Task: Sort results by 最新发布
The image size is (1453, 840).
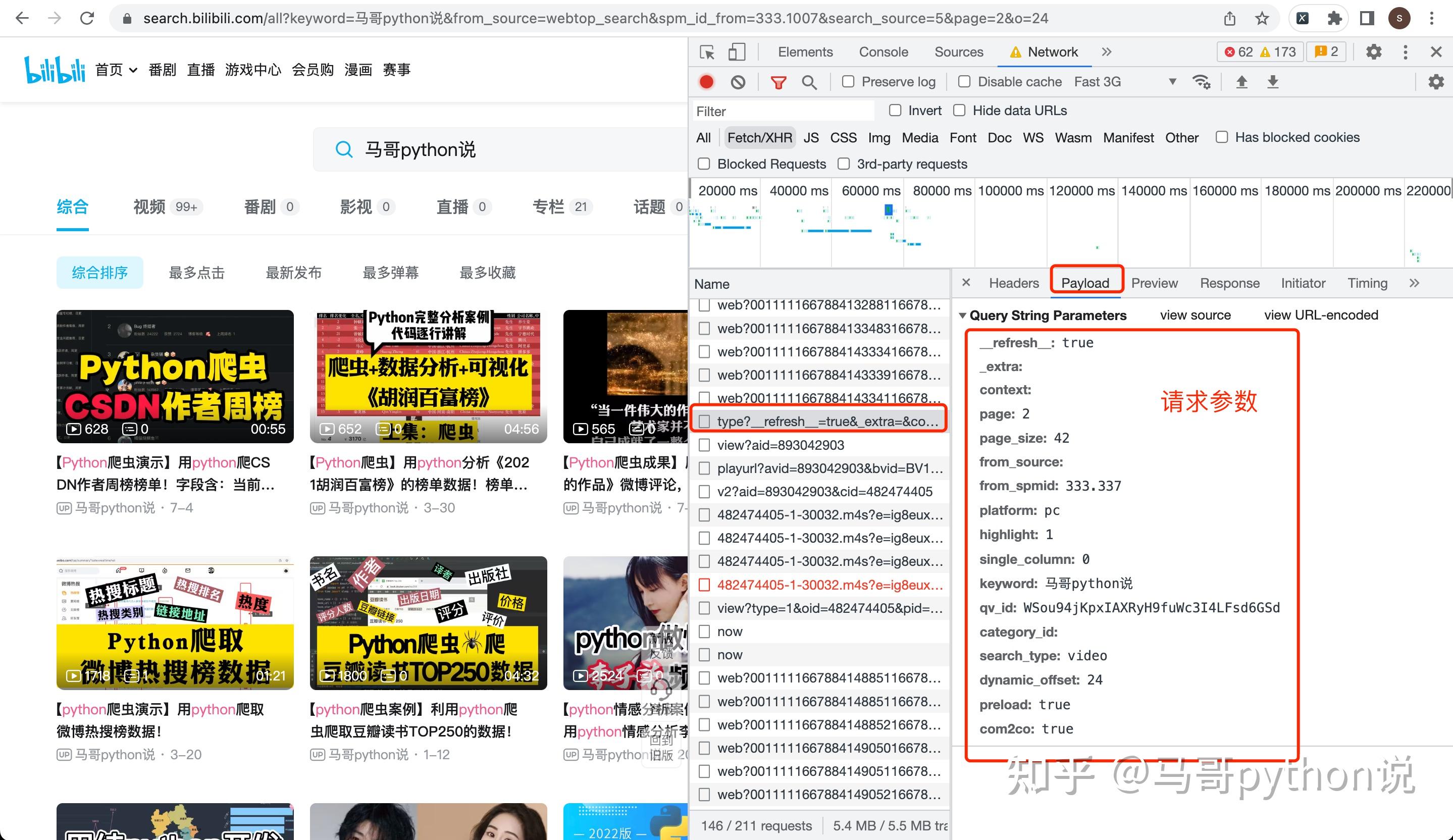Action: click(293, 273)
